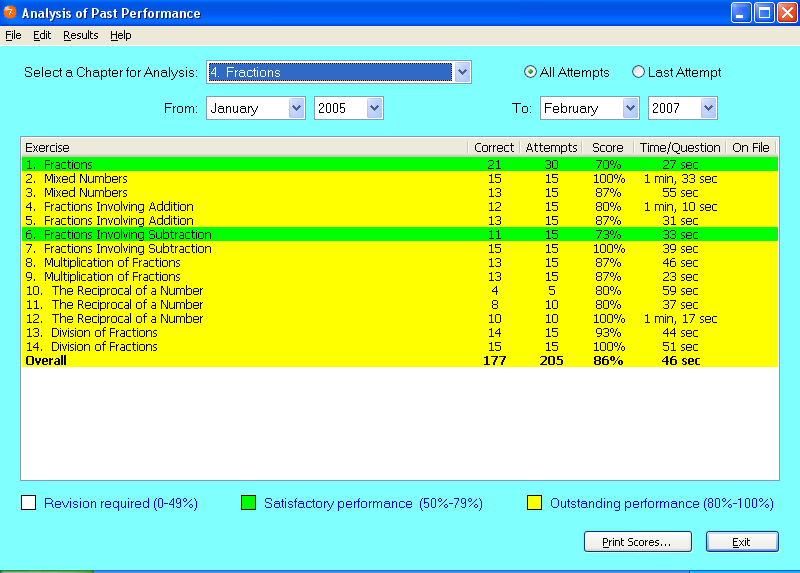Screen dimensions: 800x573
Task: Select the Last Attempt radio option
Action: click(x=639, y=72)
